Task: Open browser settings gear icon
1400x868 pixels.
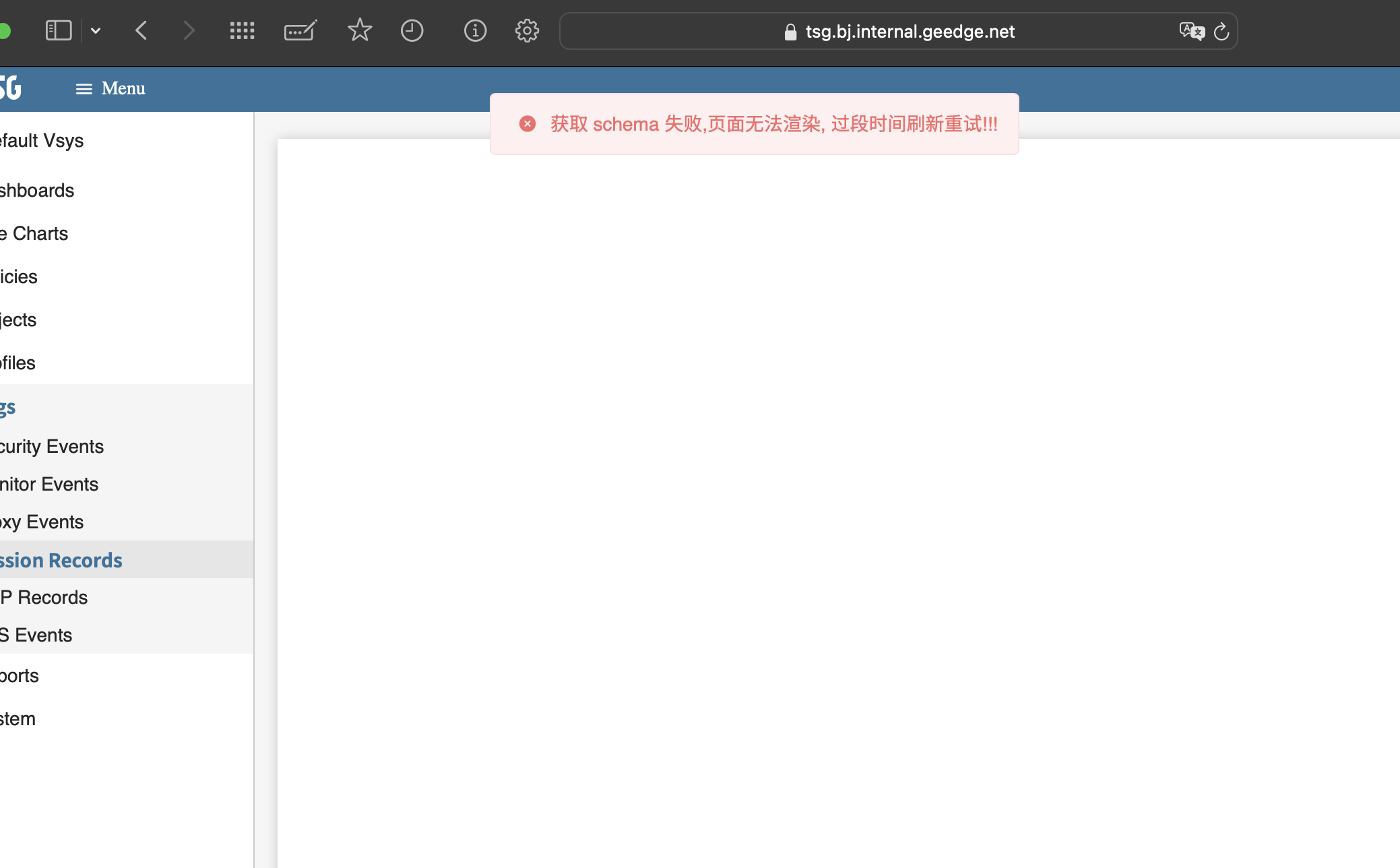Action: click(527, 30)
